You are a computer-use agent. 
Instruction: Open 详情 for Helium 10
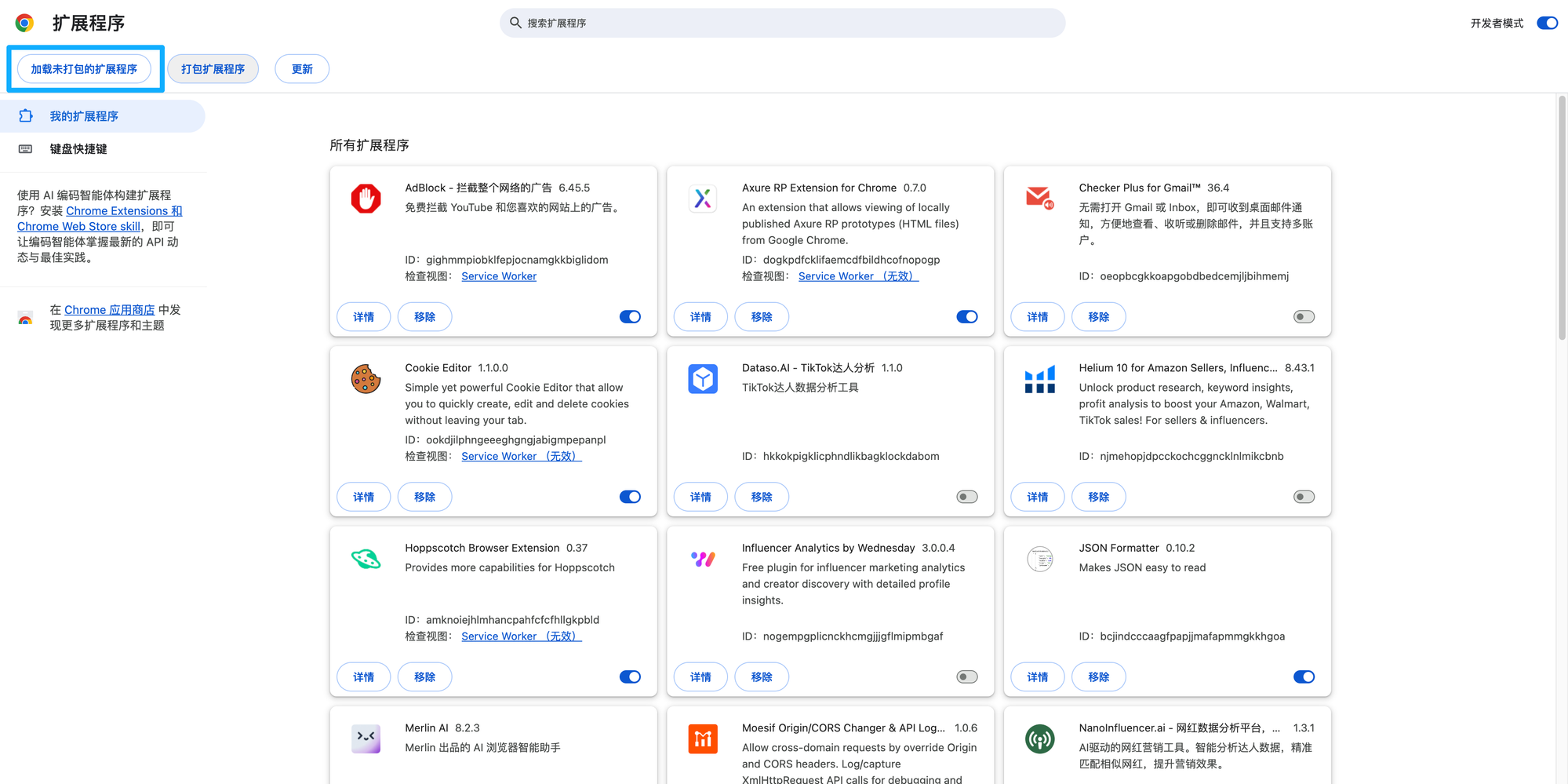tap(1038, 497)
